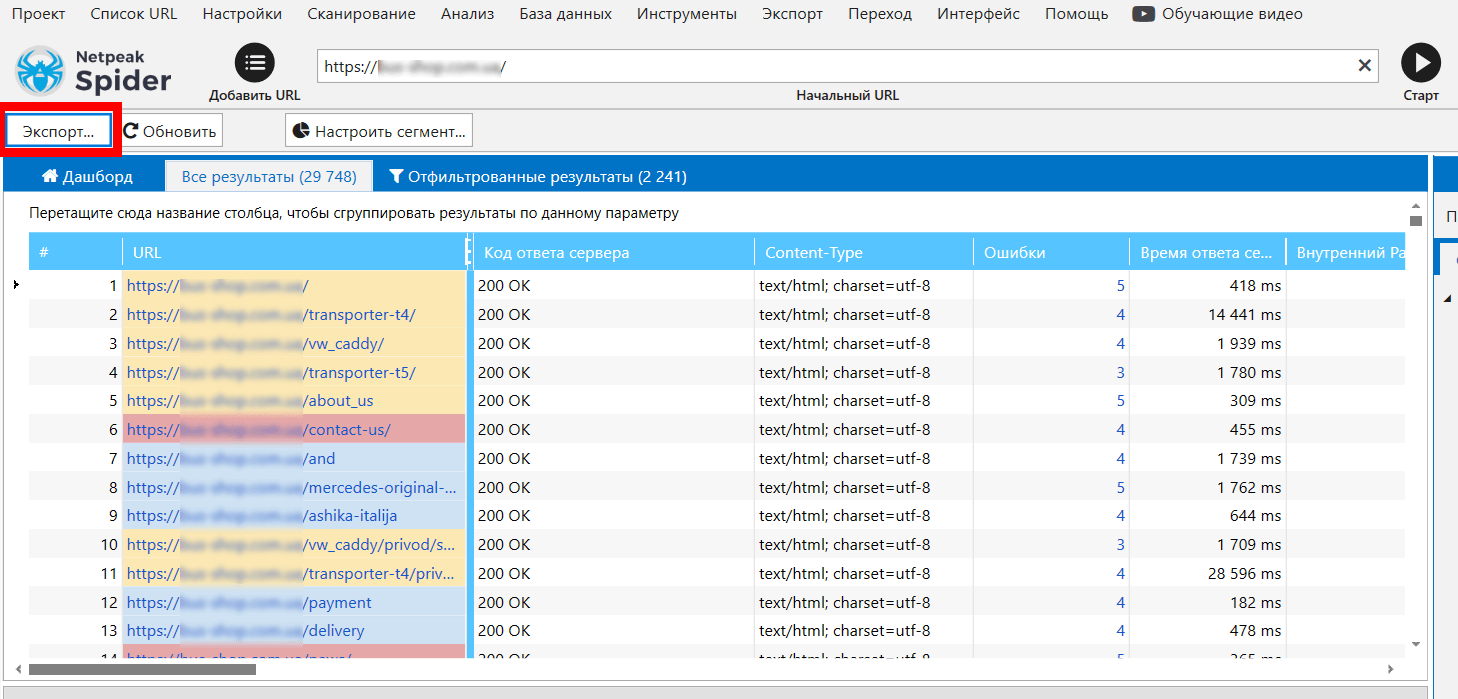Image resolution: width=1458 pixels, height=699 pixels.
Task: Open the /vw_caddy/ URL link
Action: (x=255, y=343)
